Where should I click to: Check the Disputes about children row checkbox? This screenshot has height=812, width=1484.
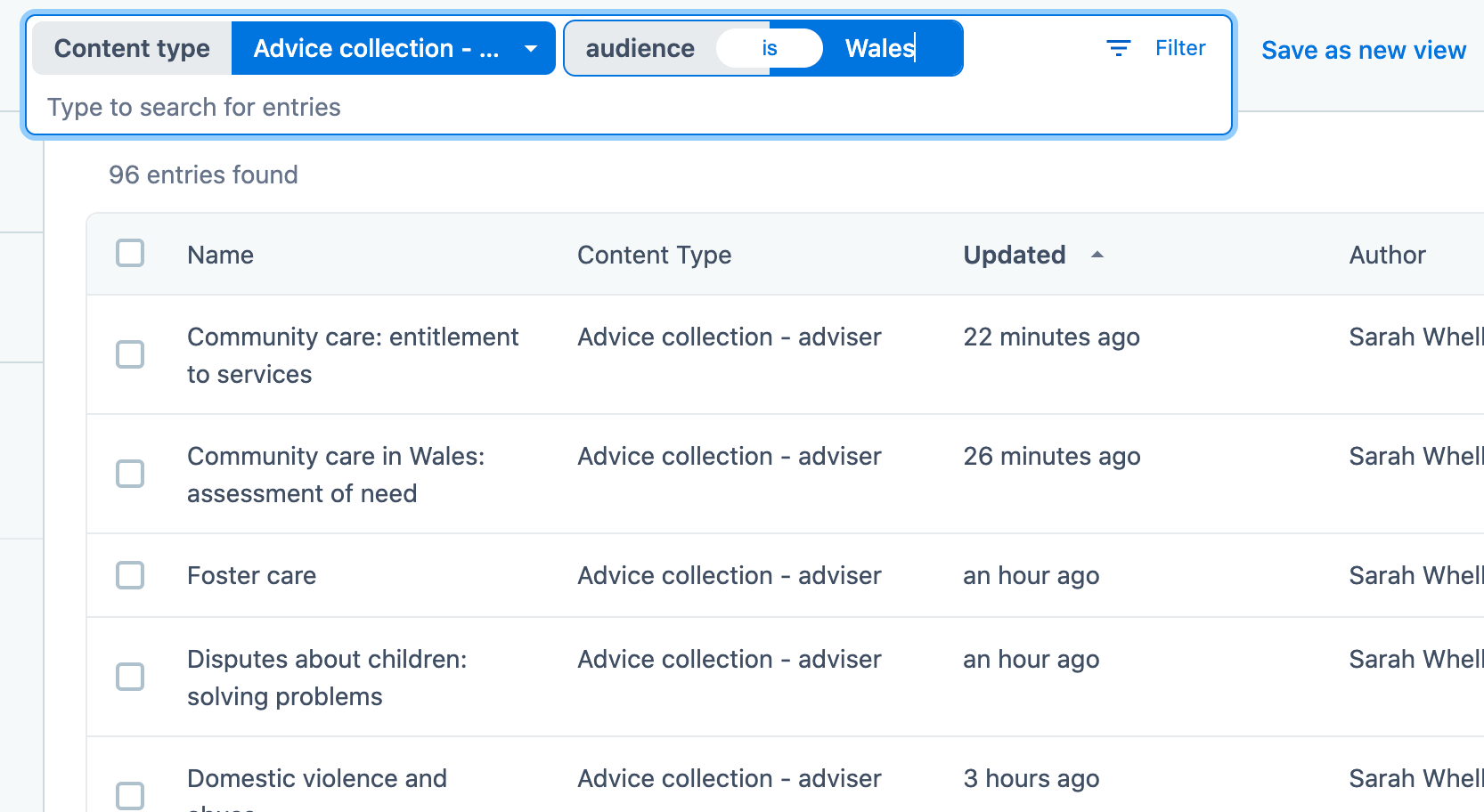point(130,677)
